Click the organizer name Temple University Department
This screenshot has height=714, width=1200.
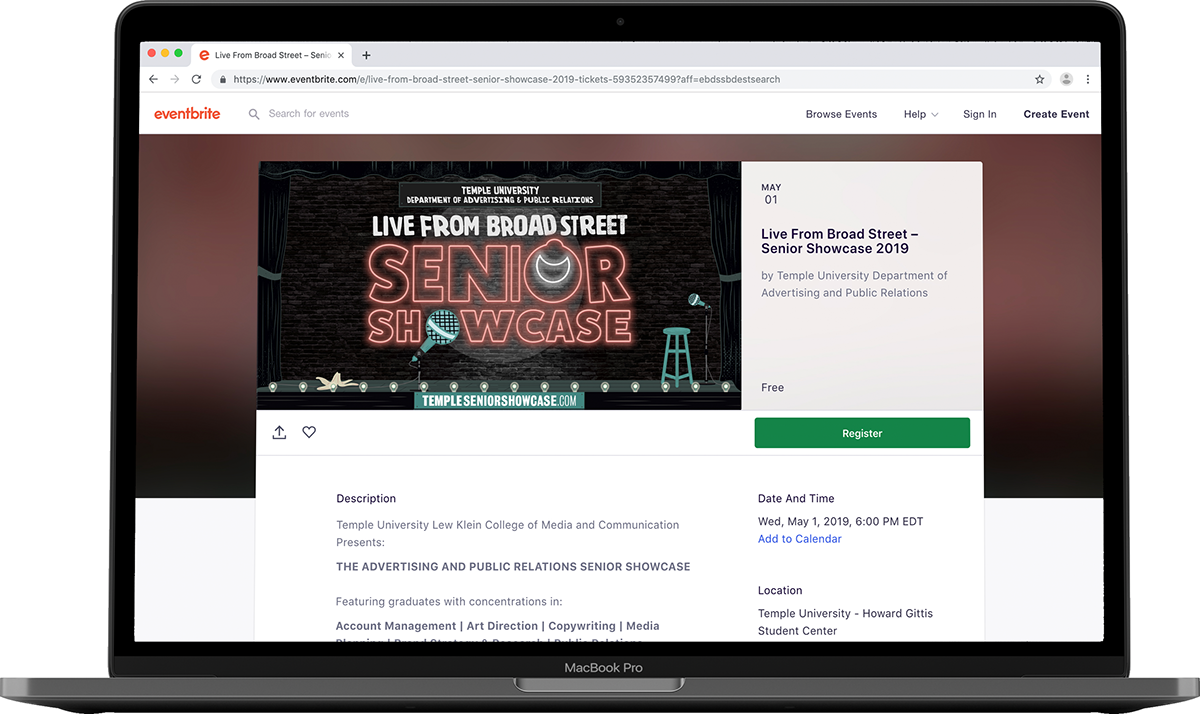coord(854,284)
